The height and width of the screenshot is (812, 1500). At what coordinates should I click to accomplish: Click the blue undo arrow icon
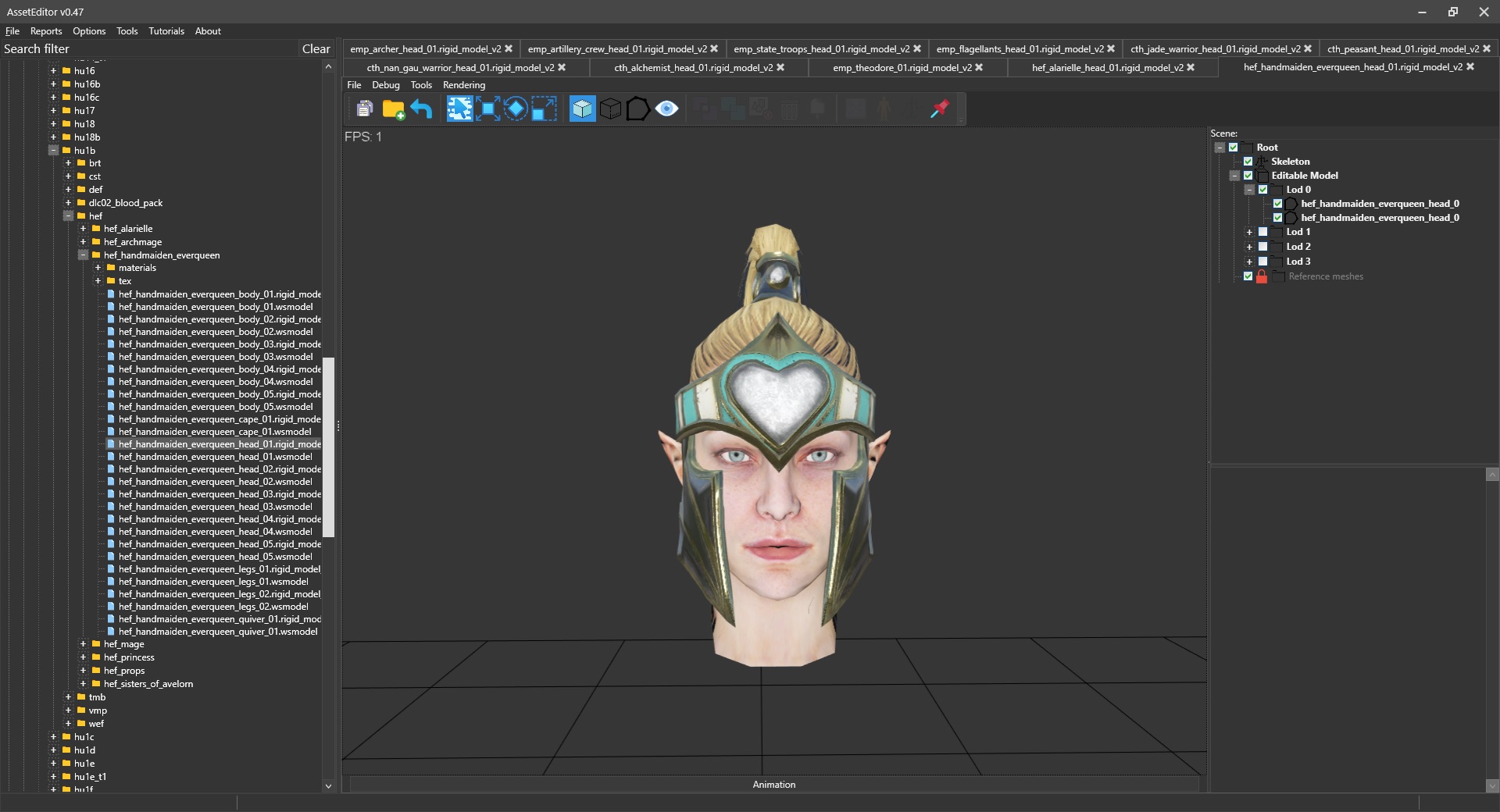pos(421,109)
